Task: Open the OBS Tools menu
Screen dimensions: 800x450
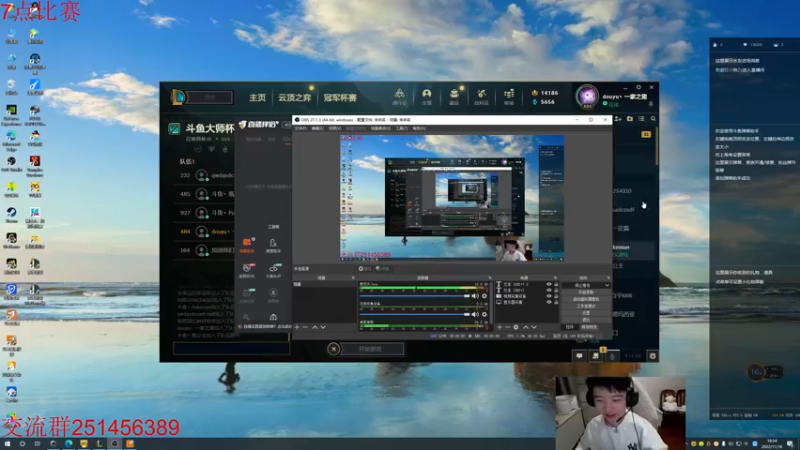Action: 402,129
